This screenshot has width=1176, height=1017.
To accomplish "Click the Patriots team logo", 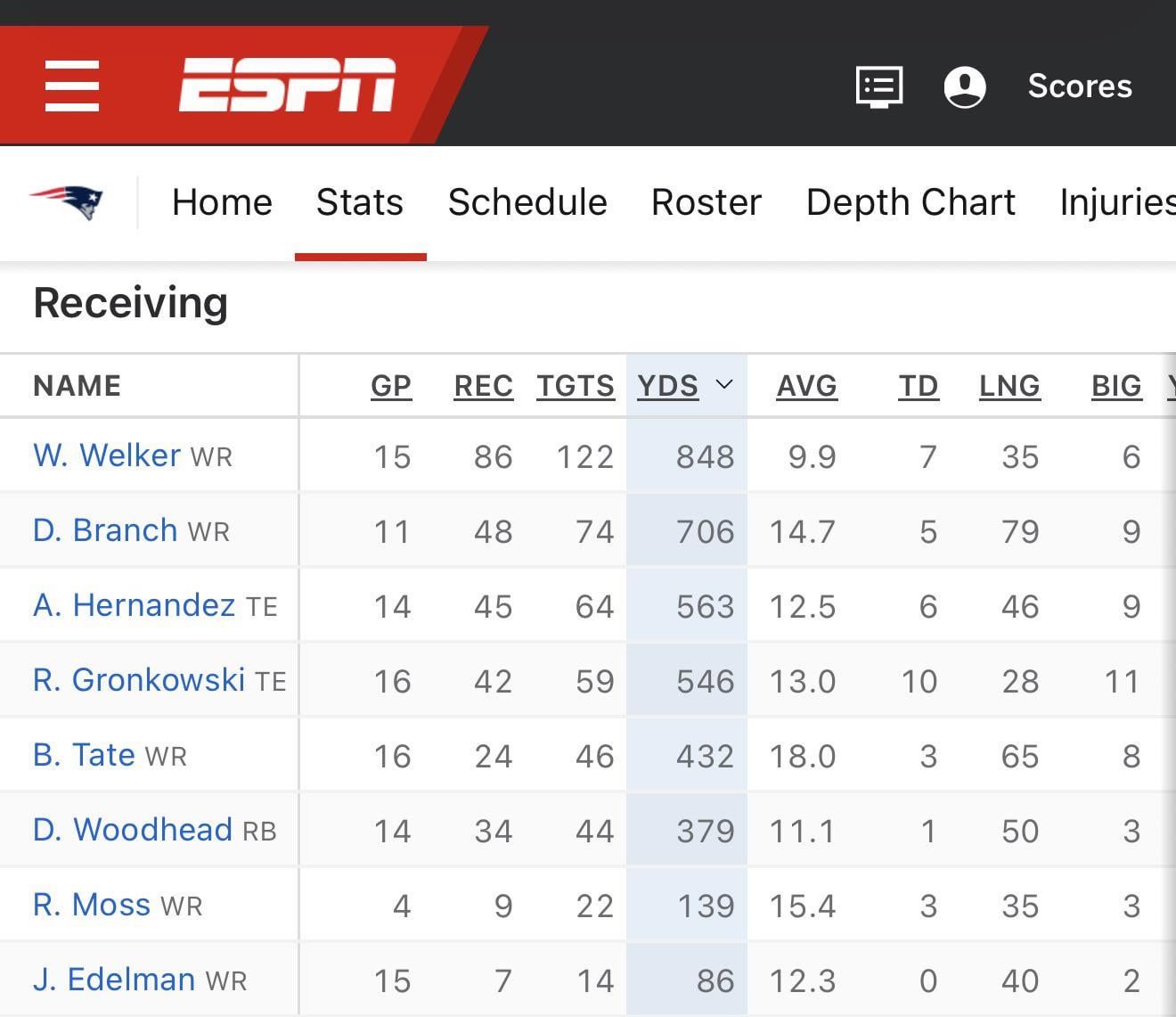I will coord(68,202).
